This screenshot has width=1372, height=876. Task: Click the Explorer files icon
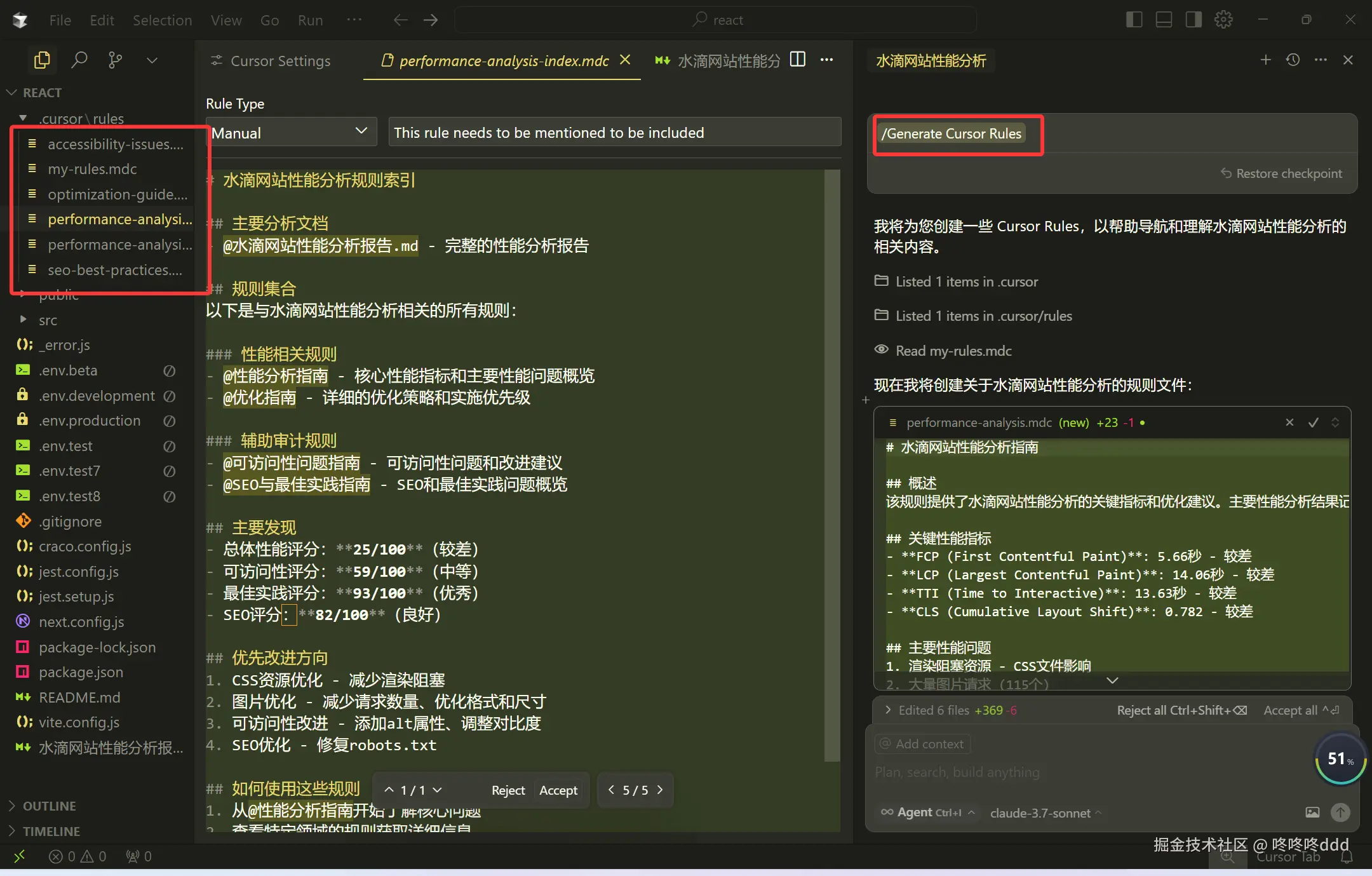[x=42, y=60]
